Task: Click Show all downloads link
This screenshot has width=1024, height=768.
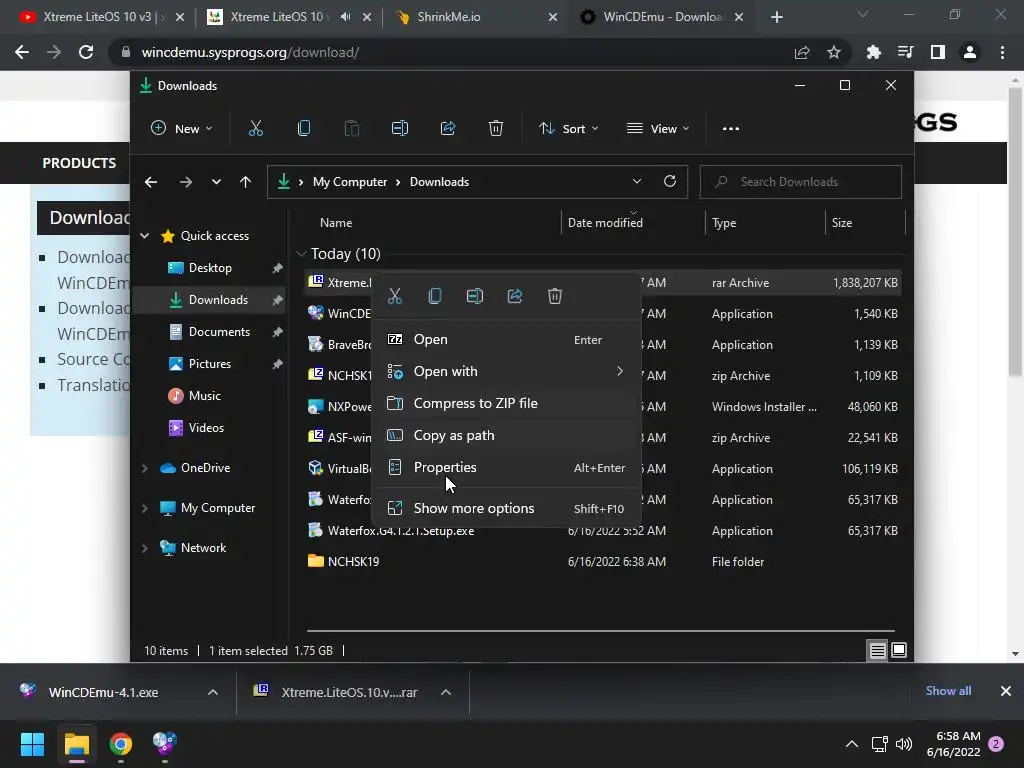Action: click(948, 691)
